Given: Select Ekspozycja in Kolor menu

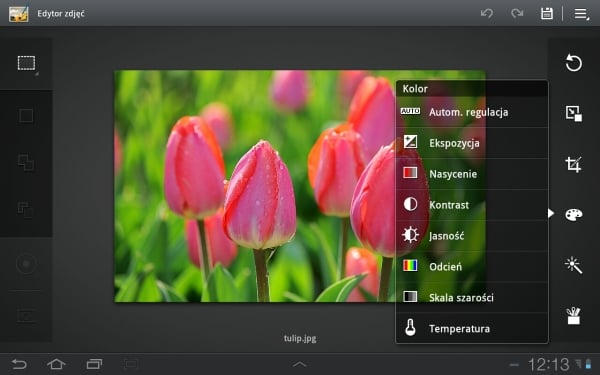Looking at the screenshot, I should [x=472, y=143].
